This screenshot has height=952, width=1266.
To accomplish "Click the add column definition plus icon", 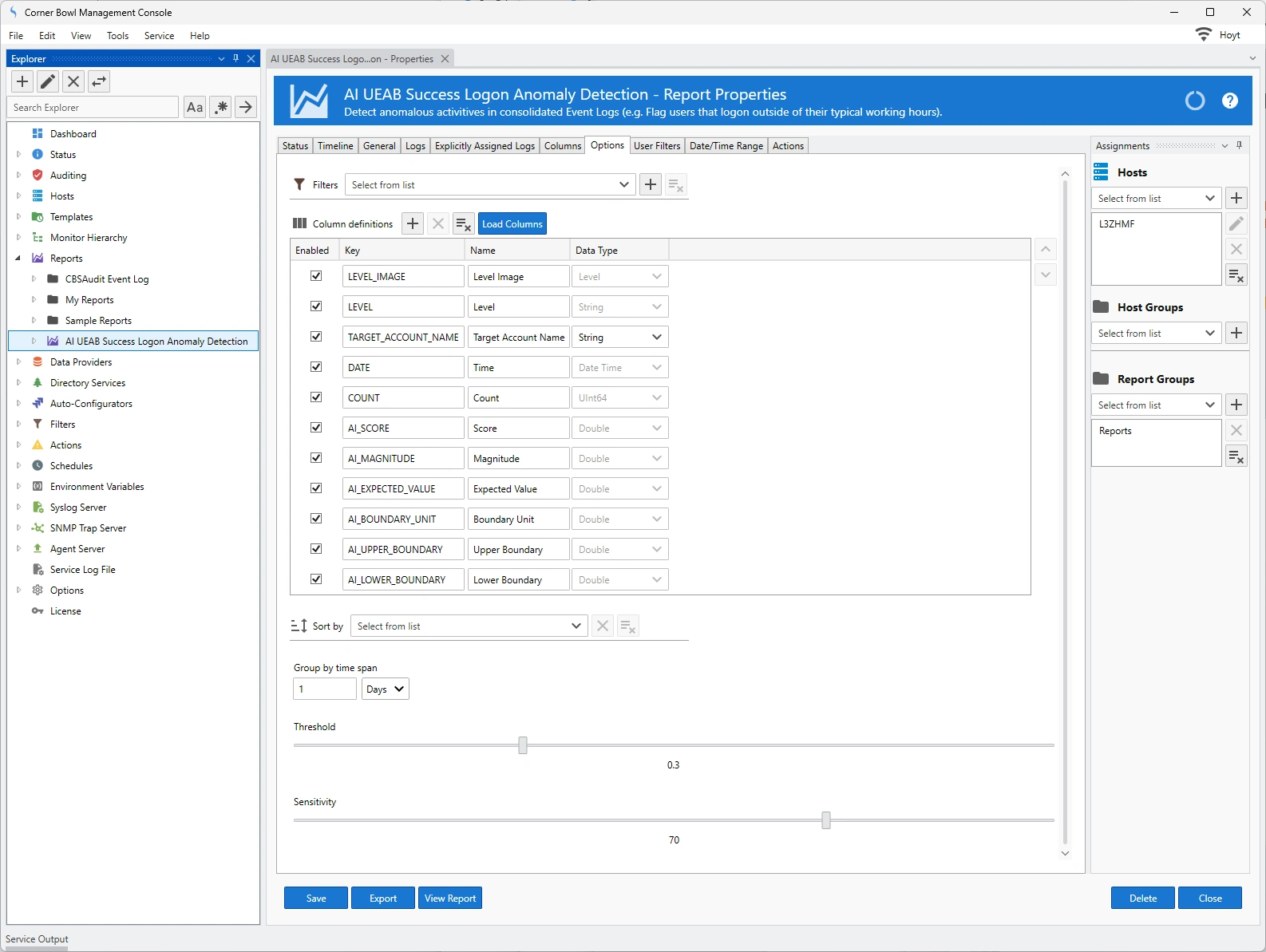I will pos(413,223).
